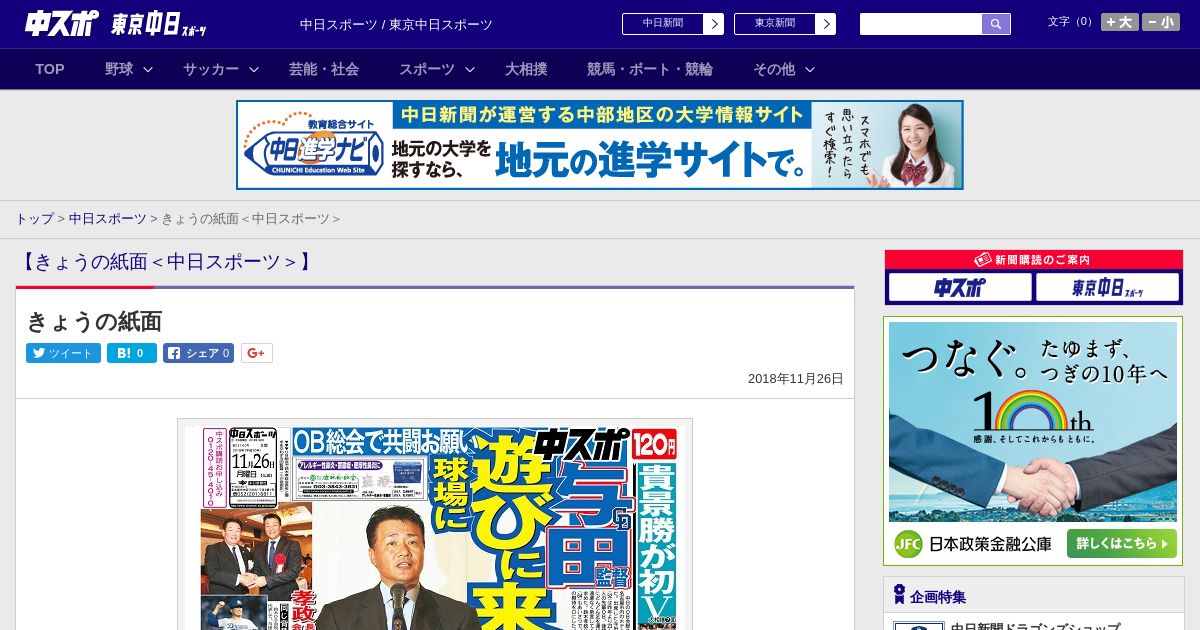The height and width of the screenshot is (630, 1200).
Task: Share via the Twitter ツイート button
Action: 63,353
